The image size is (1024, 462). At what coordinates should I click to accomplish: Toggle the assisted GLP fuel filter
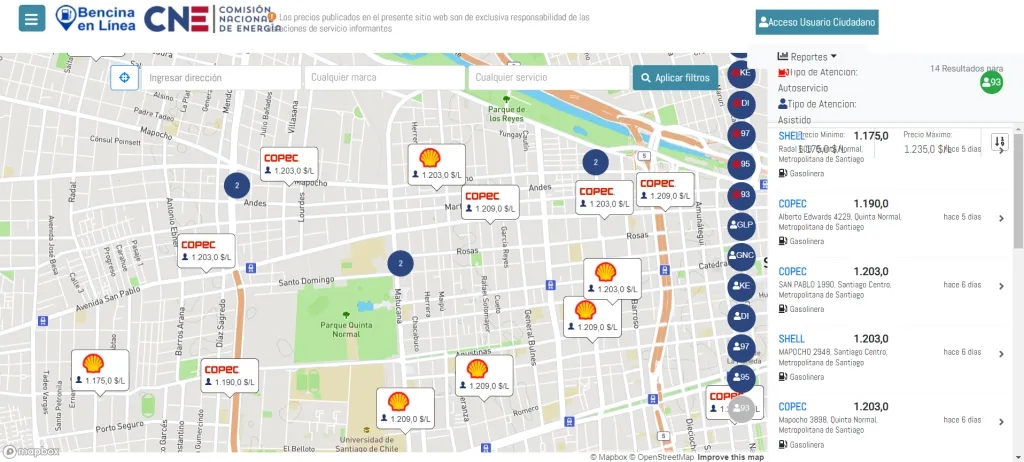pos(740,225)
